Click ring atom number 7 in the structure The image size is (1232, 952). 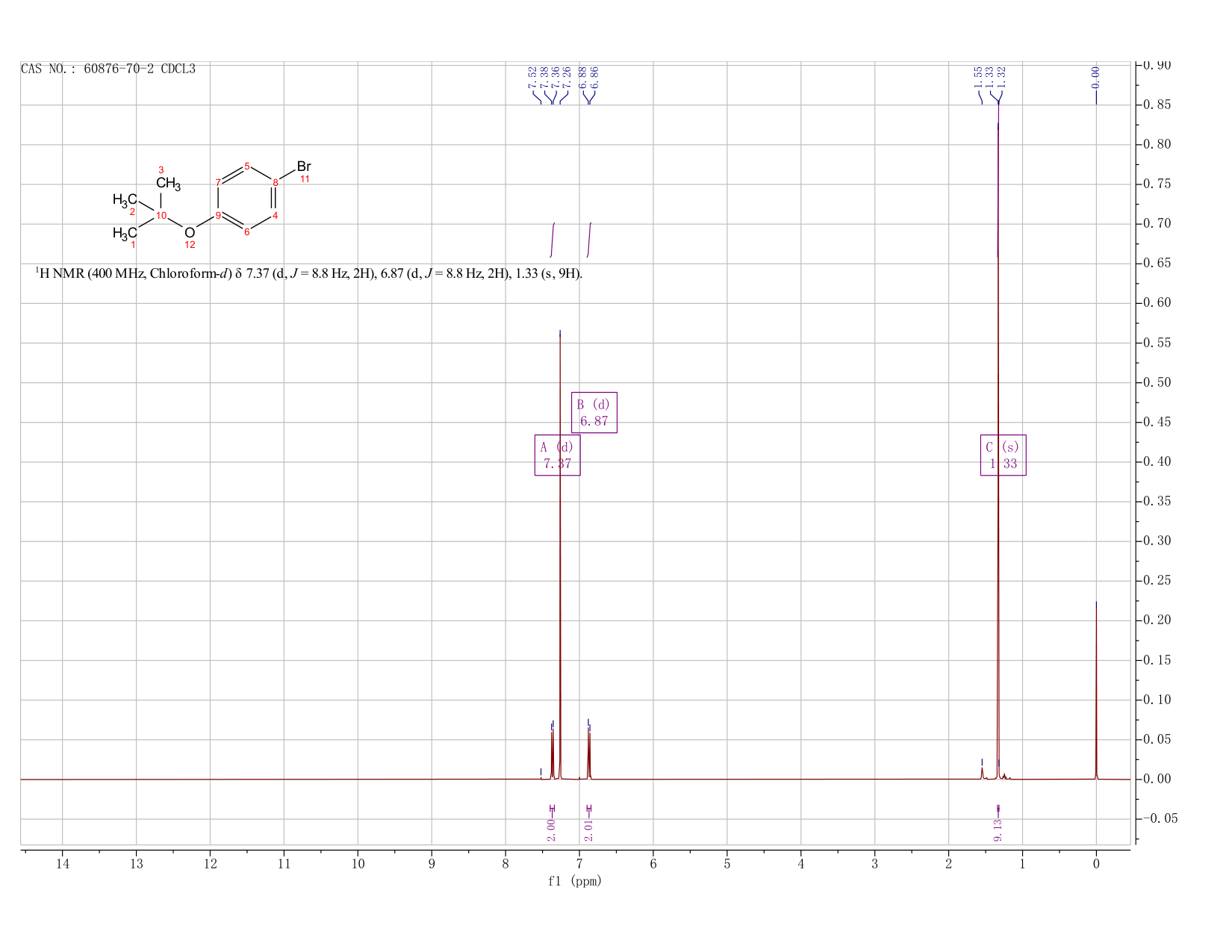click(x=218, y=182)
